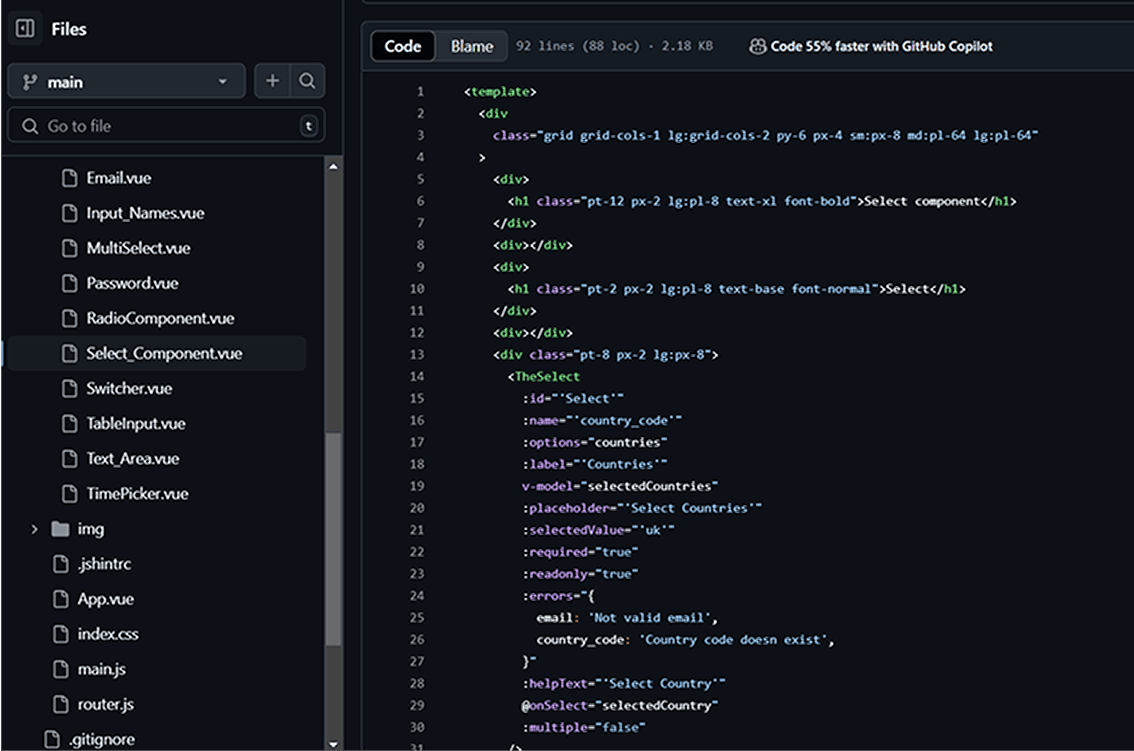
Task: Click line number 20 in code
Action: [x=417, y=508]
